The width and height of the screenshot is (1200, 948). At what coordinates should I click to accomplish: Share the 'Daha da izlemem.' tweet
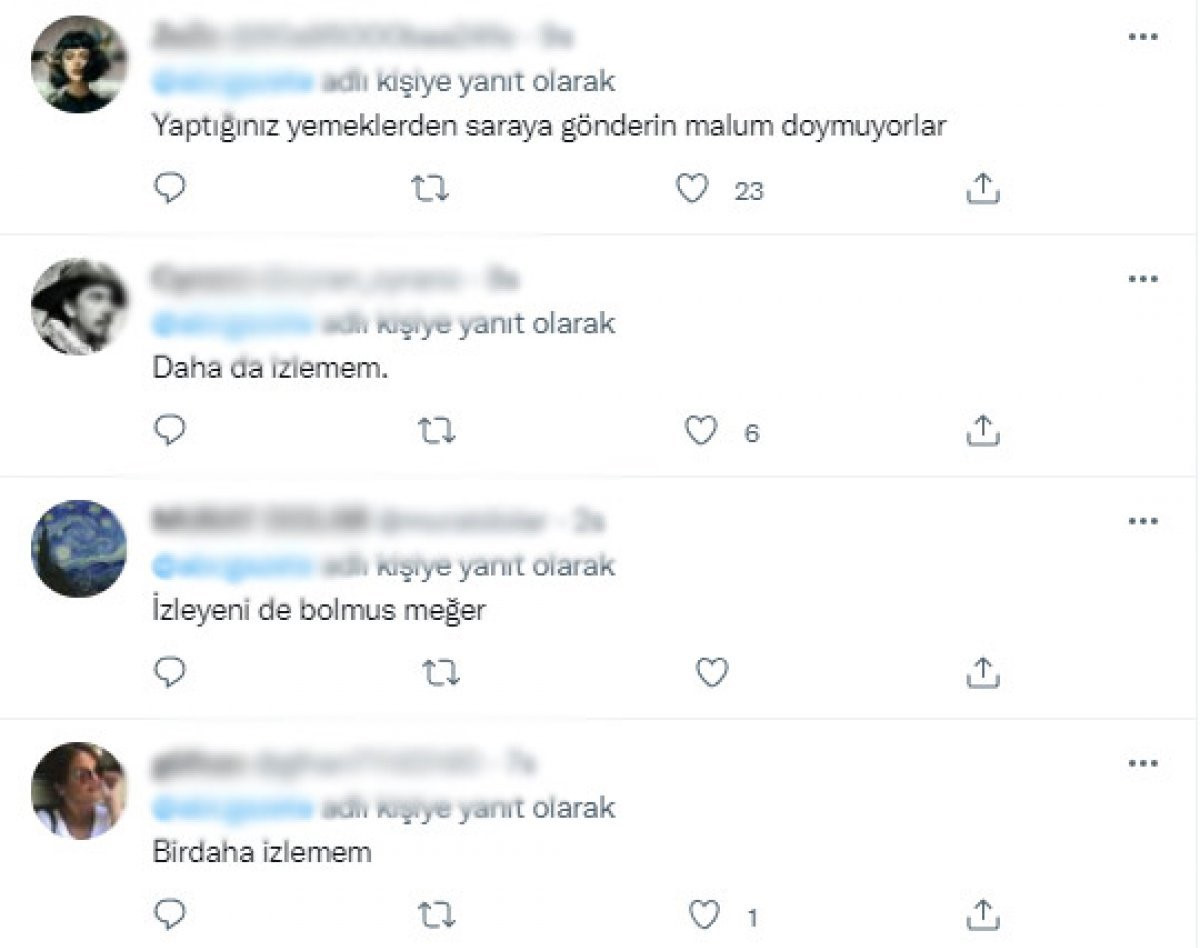(x=983, y=430)
